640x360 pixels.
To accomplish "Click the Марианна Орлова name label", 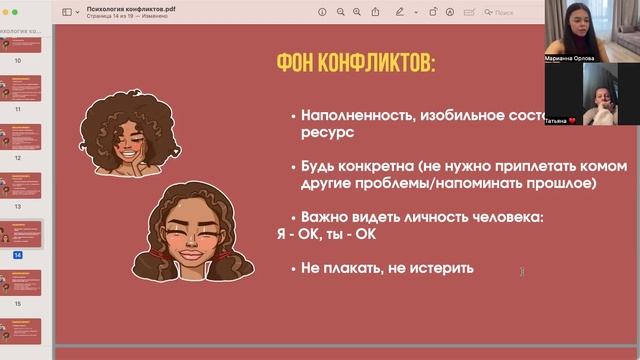I will click(569, 58).
